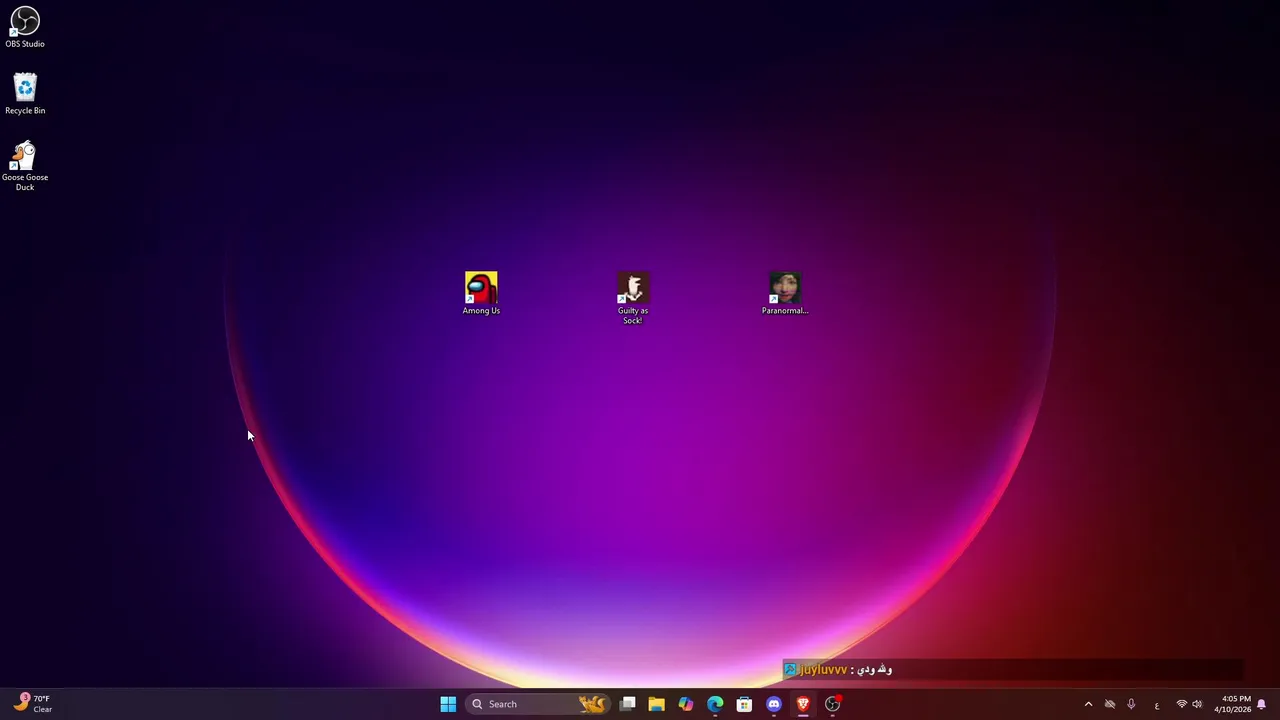This screenshot has width=1280, height=720.
Task: Select the Goose Goose Duck shortcut
Action: tap(25, 166)
